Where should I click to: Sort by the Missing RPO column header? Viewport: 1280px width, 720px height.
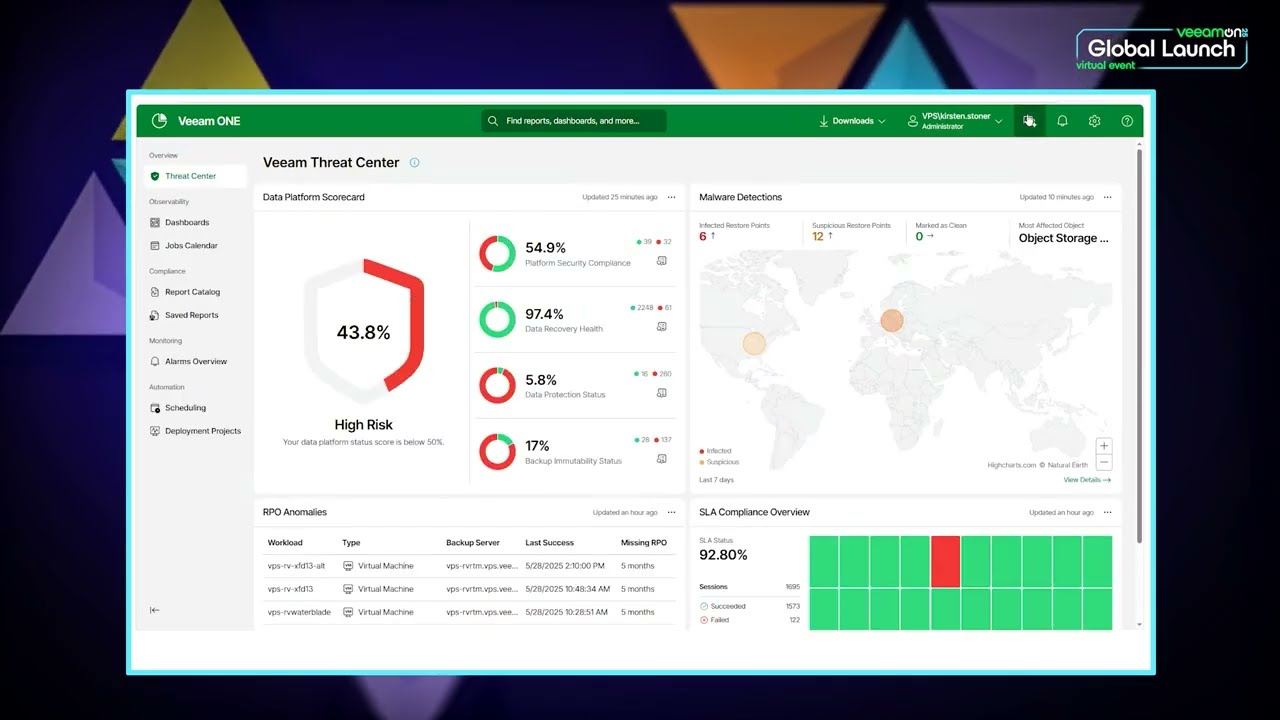[644, 543]
